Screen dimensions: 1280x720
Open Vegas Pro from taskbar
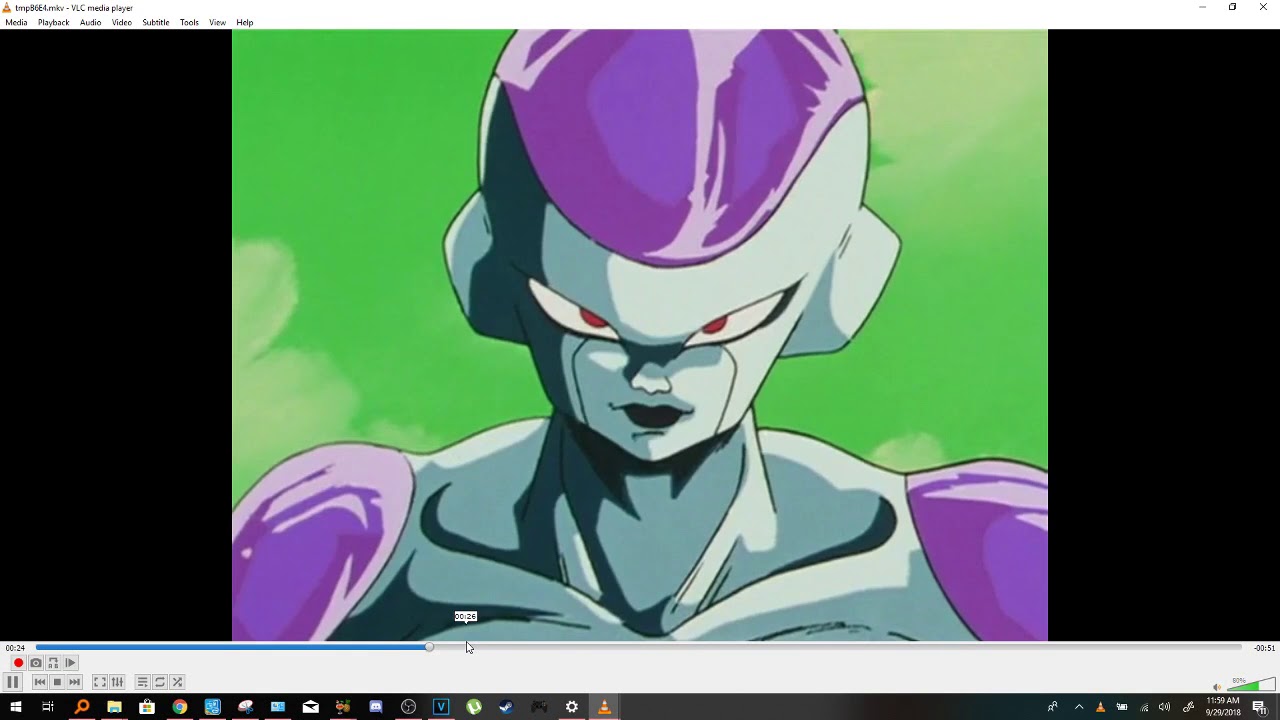pos(441,707)
